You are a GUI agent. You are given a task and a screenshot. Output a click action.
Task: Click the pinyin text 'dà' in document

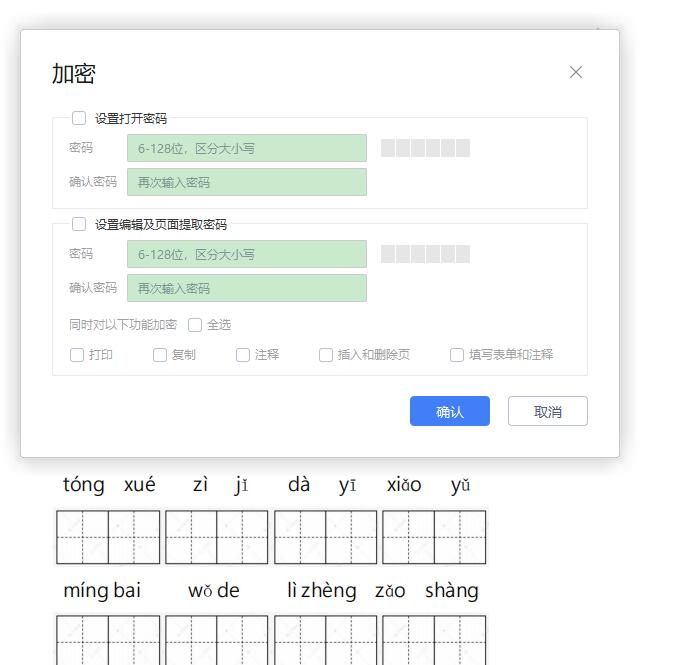coord(299,484)
